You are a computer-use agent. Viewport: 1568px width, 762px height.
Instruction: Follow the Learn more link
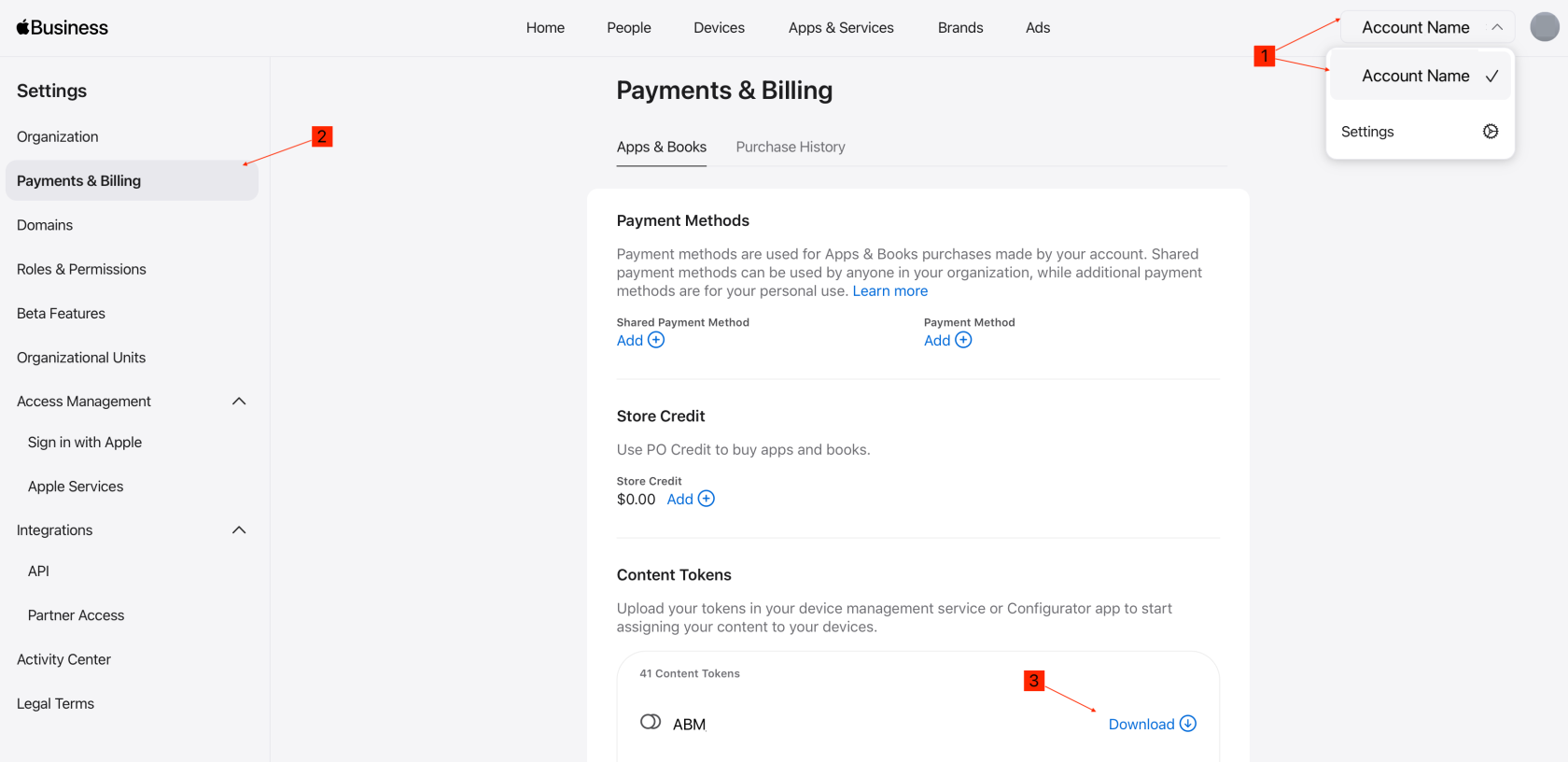[x=890, y=291]
